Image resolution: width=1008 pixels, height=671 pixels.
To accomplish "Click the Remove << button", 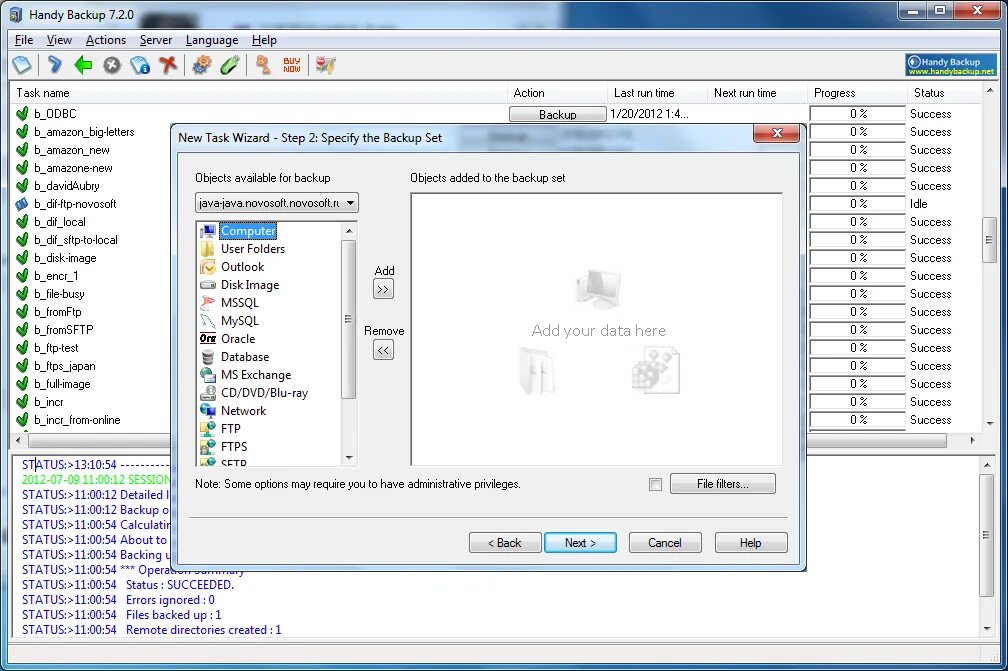I will (383, 350).
